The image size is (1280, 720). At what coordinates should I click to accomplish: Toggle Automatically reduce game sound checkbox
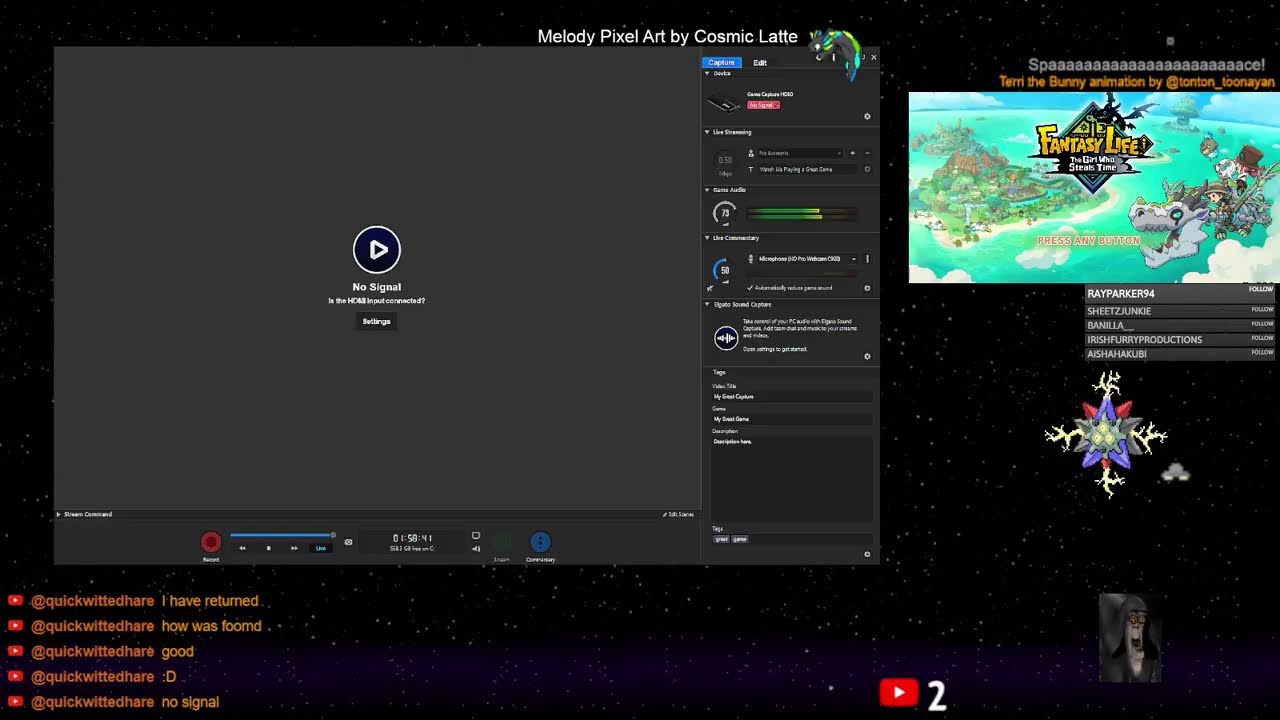click(x=750, y=288)
